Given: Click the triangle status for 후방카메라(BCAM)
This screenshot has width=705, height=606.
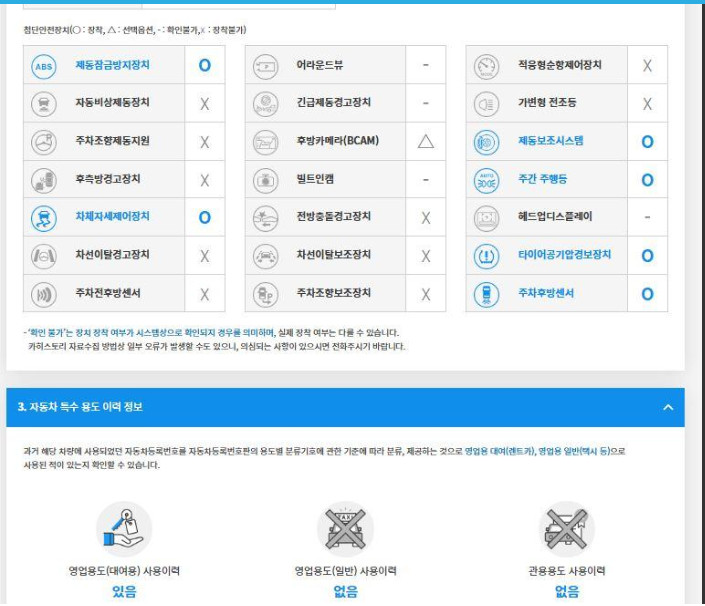Looking at the screenshot, I should coord(425,142).
